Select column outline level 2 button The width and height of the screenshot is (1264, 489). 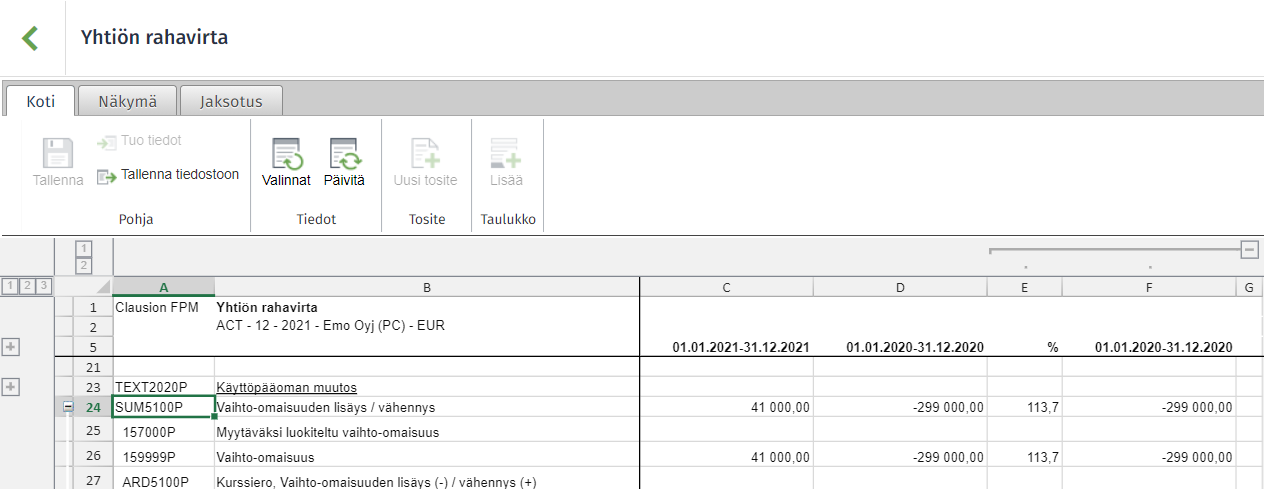84,265
